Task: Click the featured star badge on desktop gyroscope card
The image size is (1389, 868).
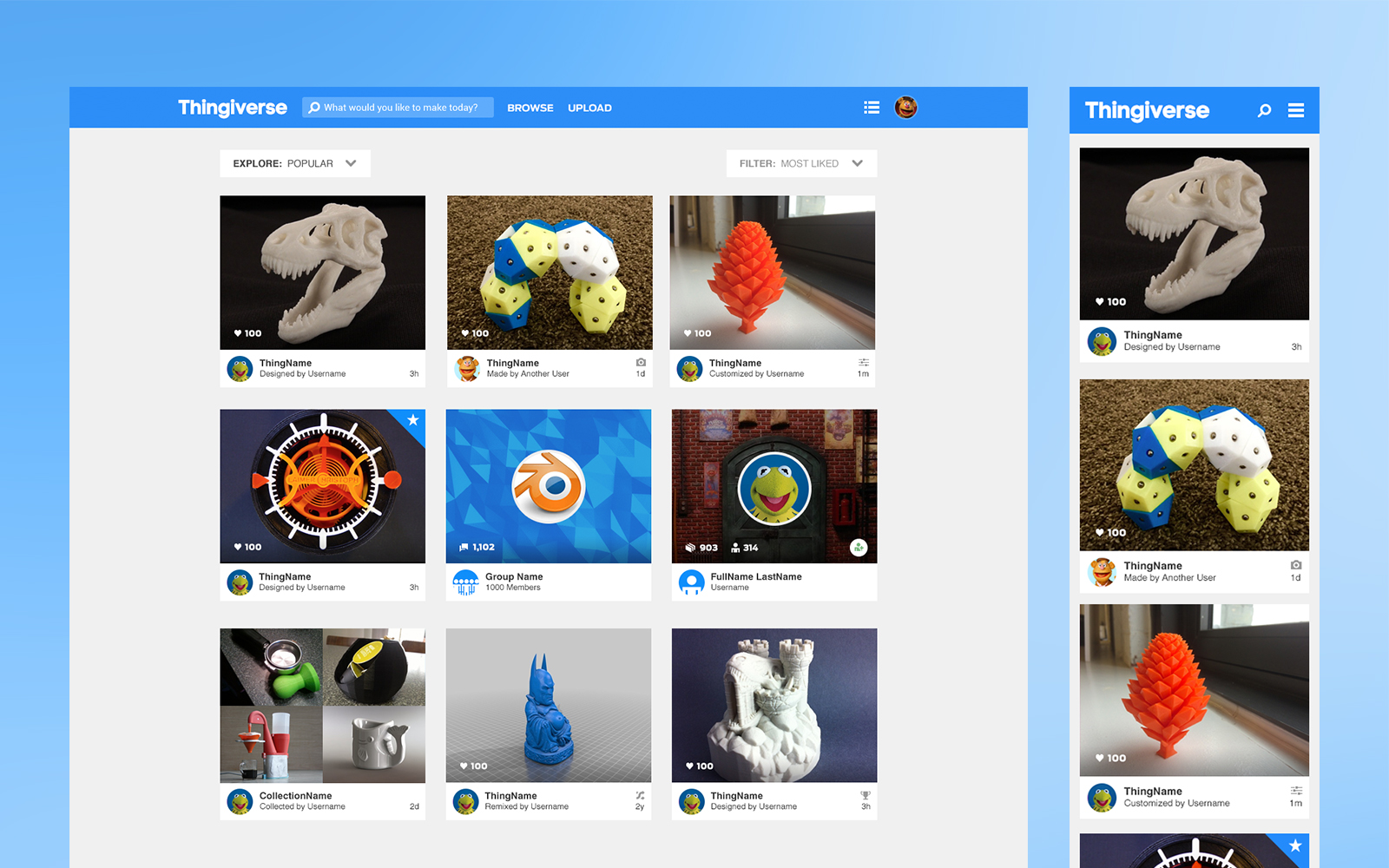Action: [413, 420]
